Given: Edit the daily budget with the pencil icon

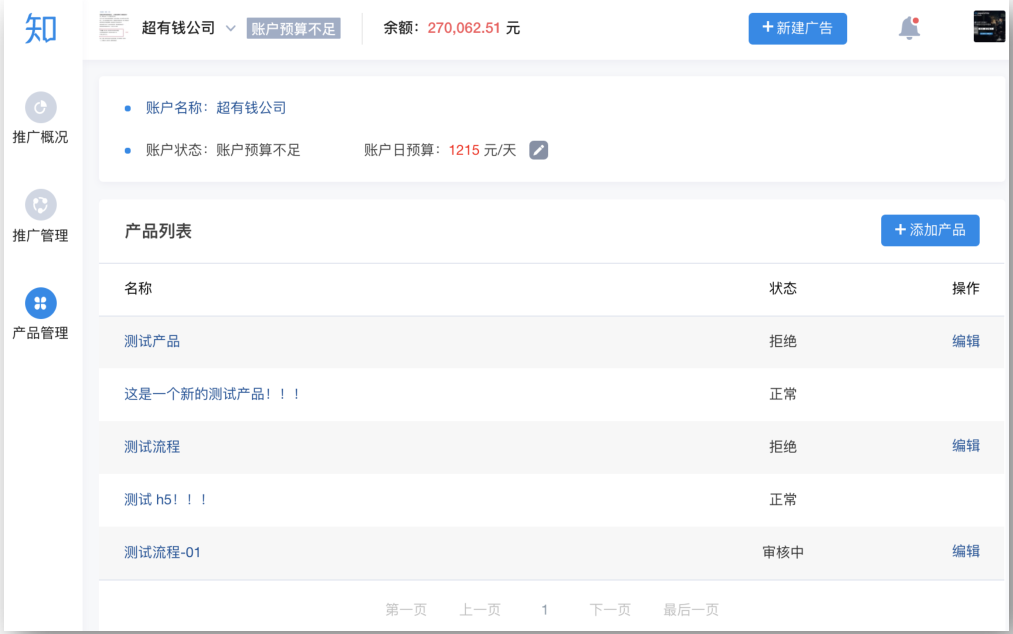Looking at the screenshot, I should coord(539,150).
